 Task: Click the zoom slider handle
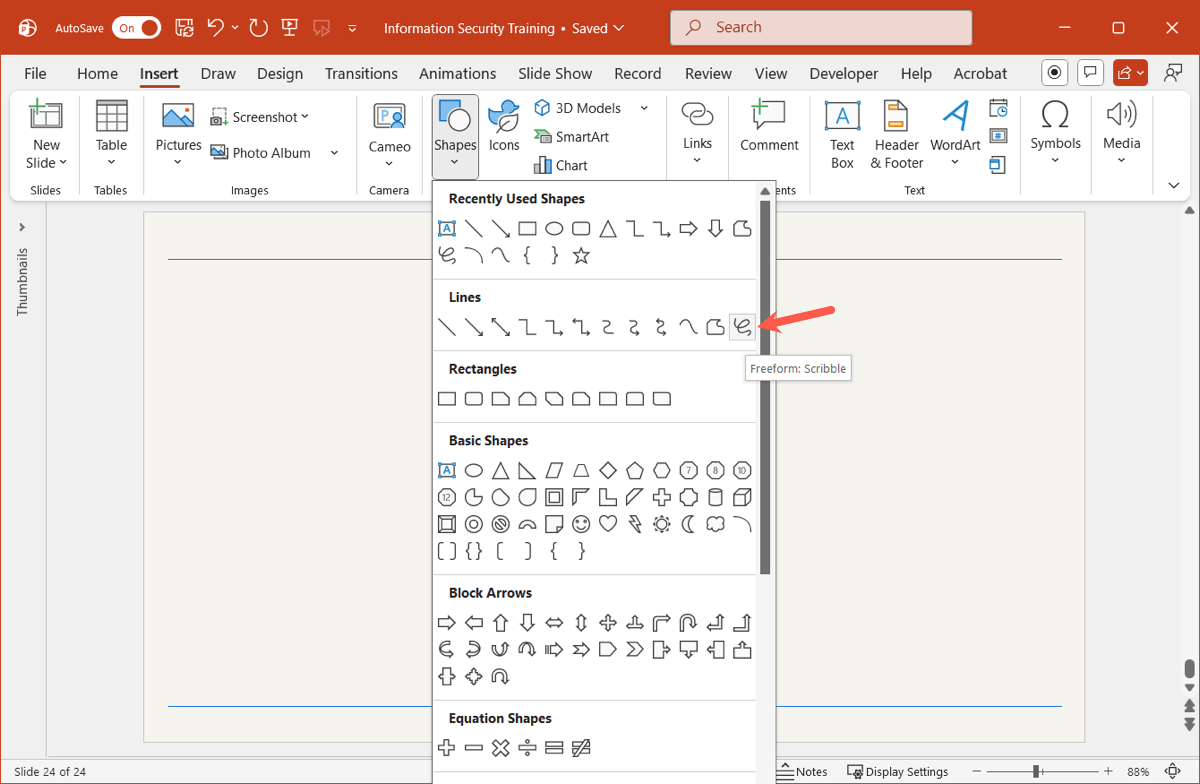point(1038,771)
